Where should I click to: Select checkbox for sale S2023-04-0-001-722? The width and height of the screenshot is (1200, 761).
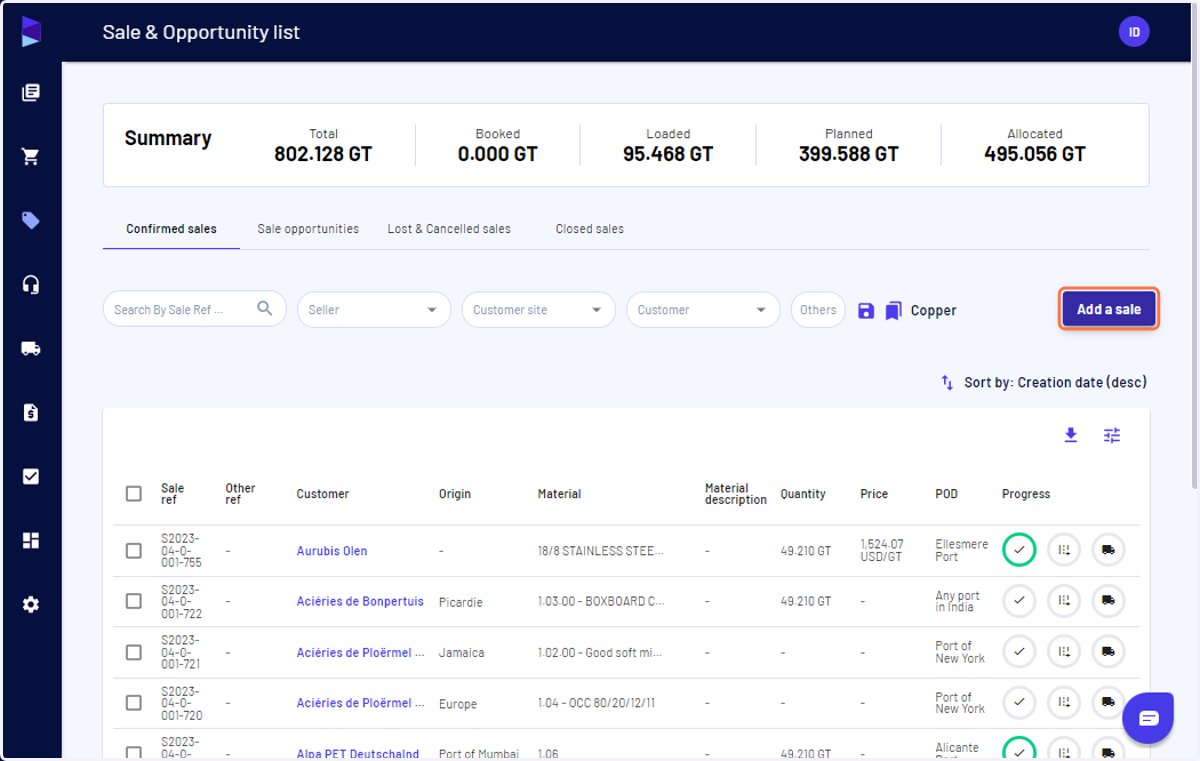coord(134,601)
